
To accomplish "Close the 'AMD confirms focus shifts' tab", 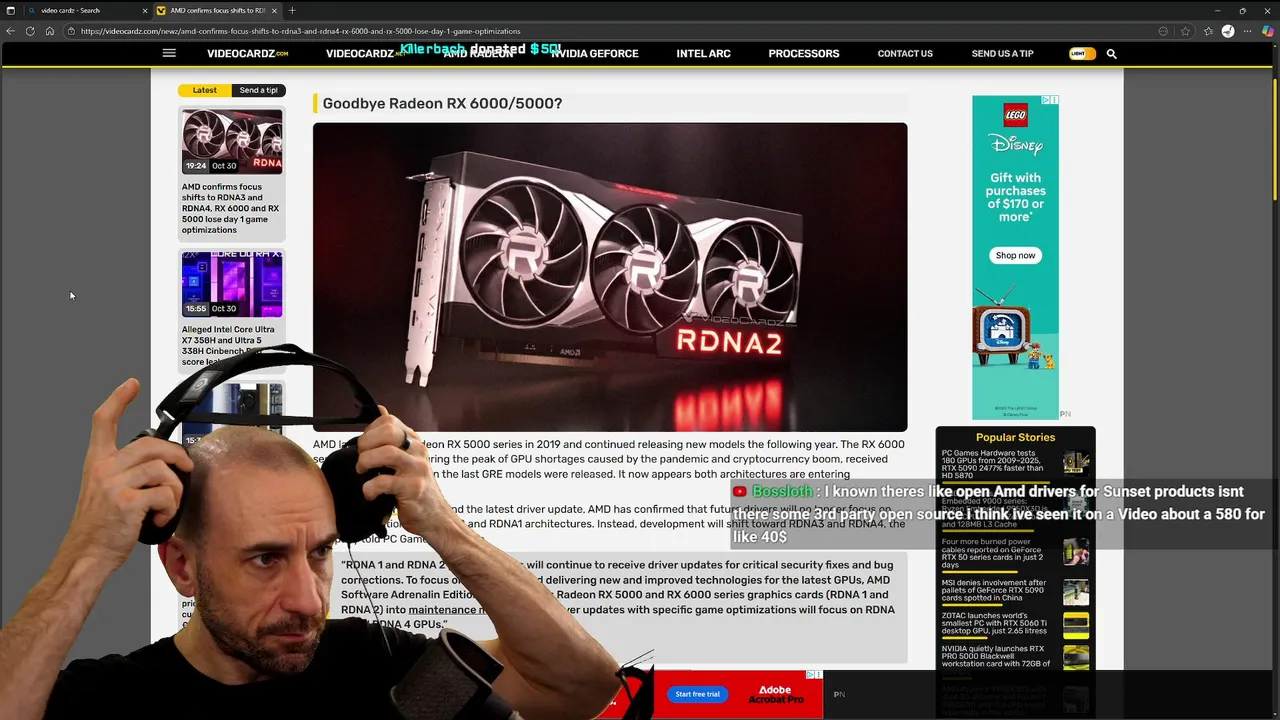I will (275, 10).
